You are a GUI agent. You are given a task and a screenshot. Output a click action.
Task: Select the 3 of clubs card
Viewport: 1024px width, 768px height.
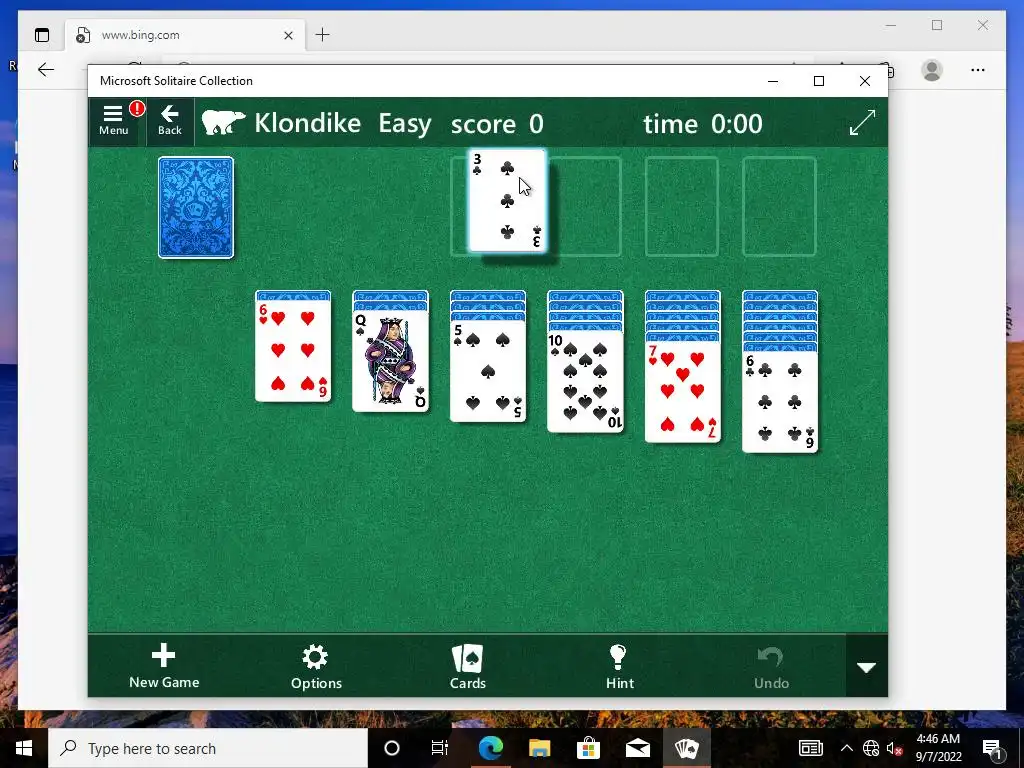pyautogui.click(x=507, y=200)
